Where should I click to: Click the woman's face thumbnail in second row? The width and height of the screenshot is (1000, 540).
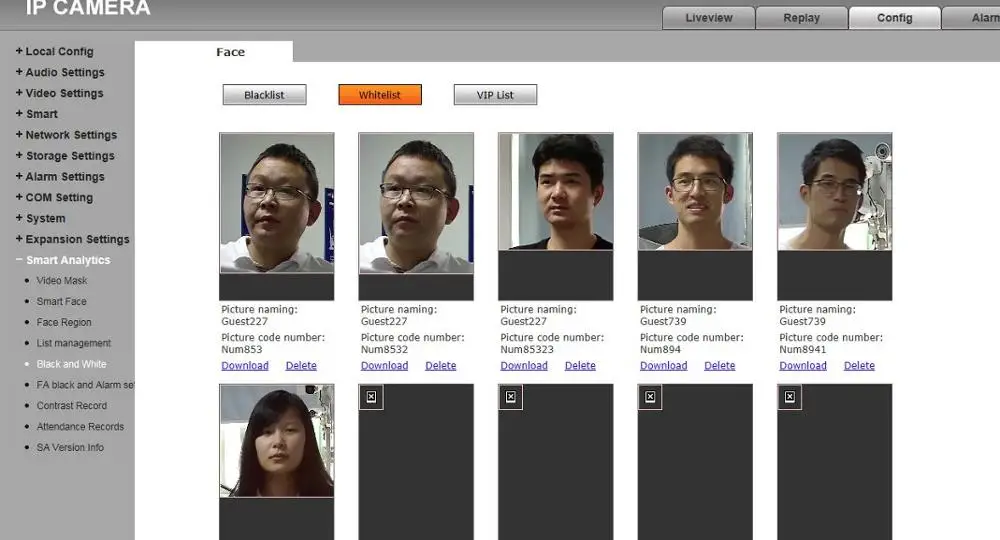(277, 441)
